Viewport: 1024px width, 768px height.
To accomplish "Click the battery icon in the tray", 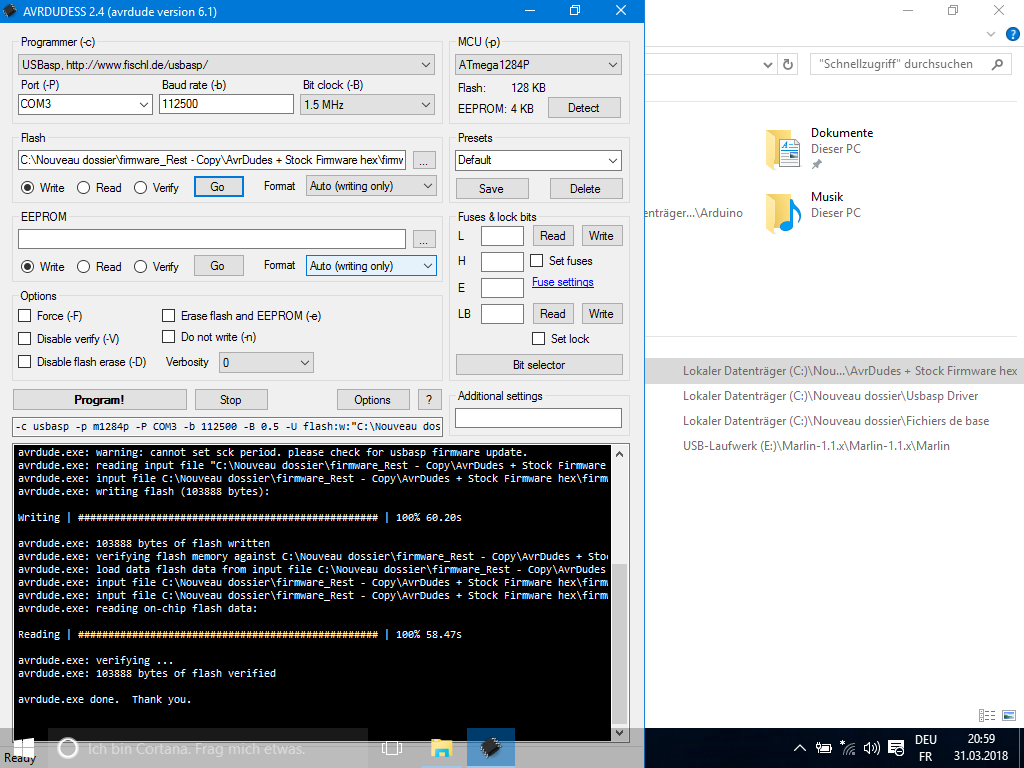I will tap(824, 748).
